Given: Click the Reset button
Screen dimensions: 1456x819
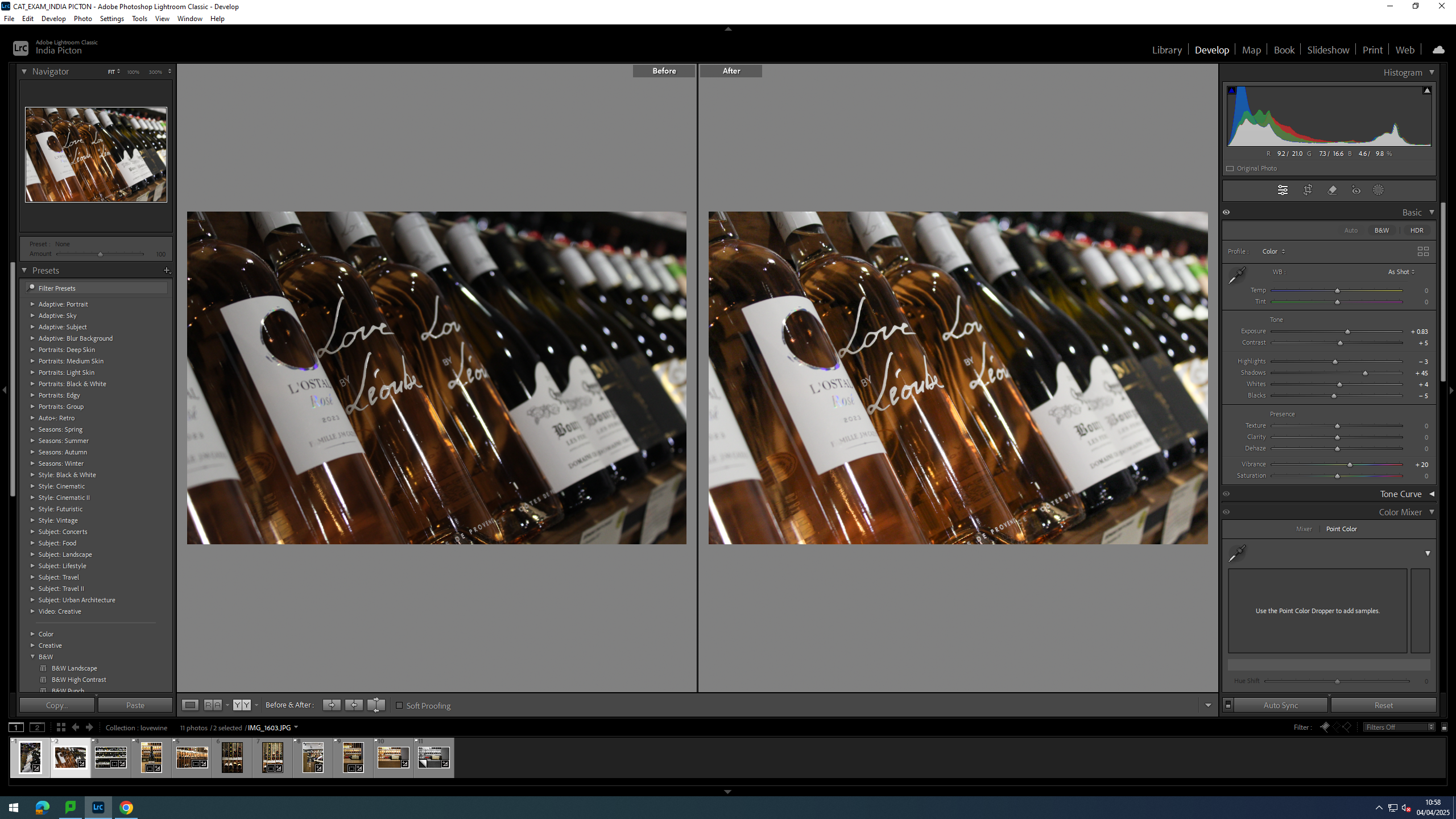Looking at the screenshot, I should [1383, 705].
